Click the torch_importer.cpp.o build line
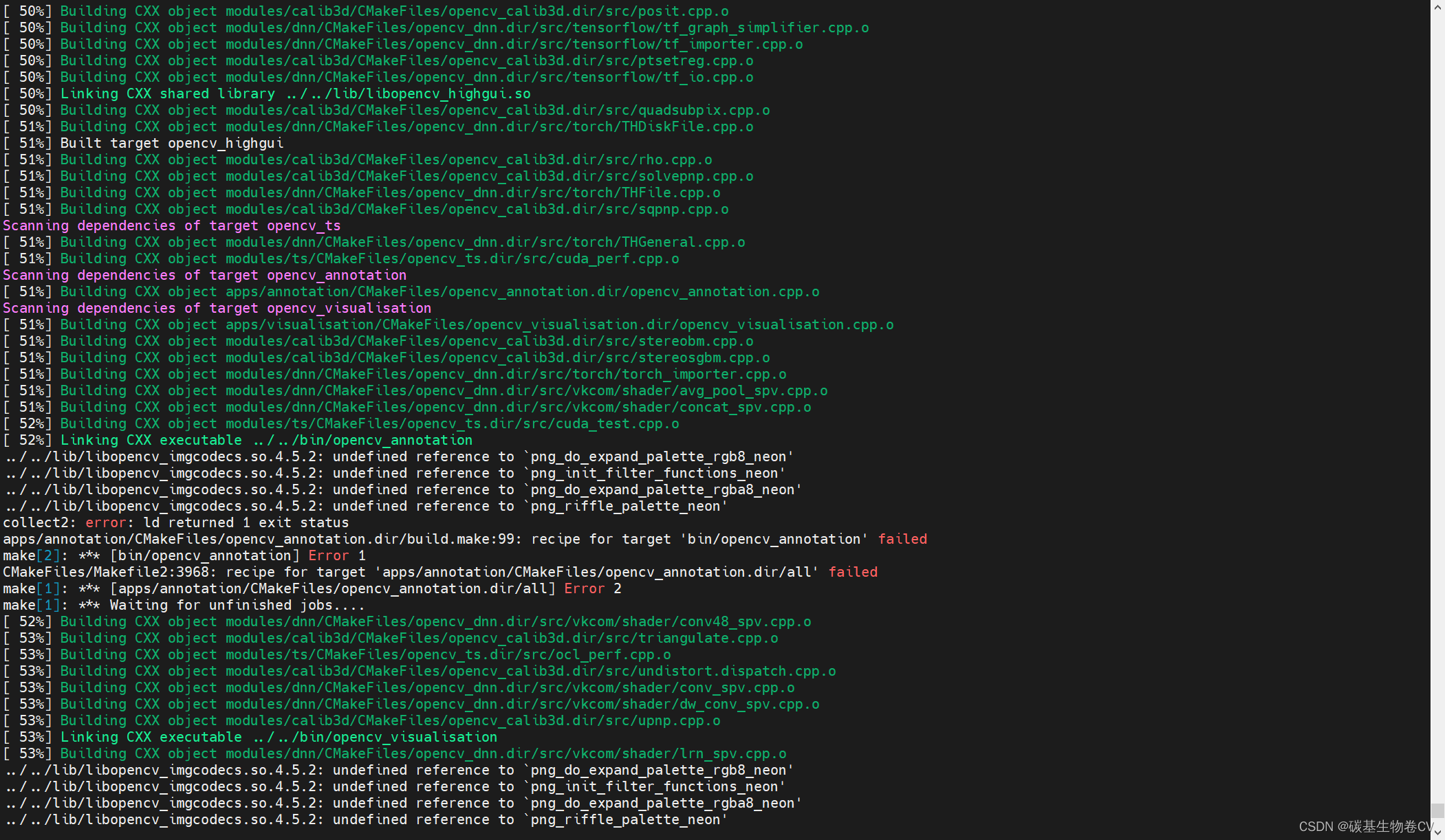 pyautogui.click(x=395, y=374)
